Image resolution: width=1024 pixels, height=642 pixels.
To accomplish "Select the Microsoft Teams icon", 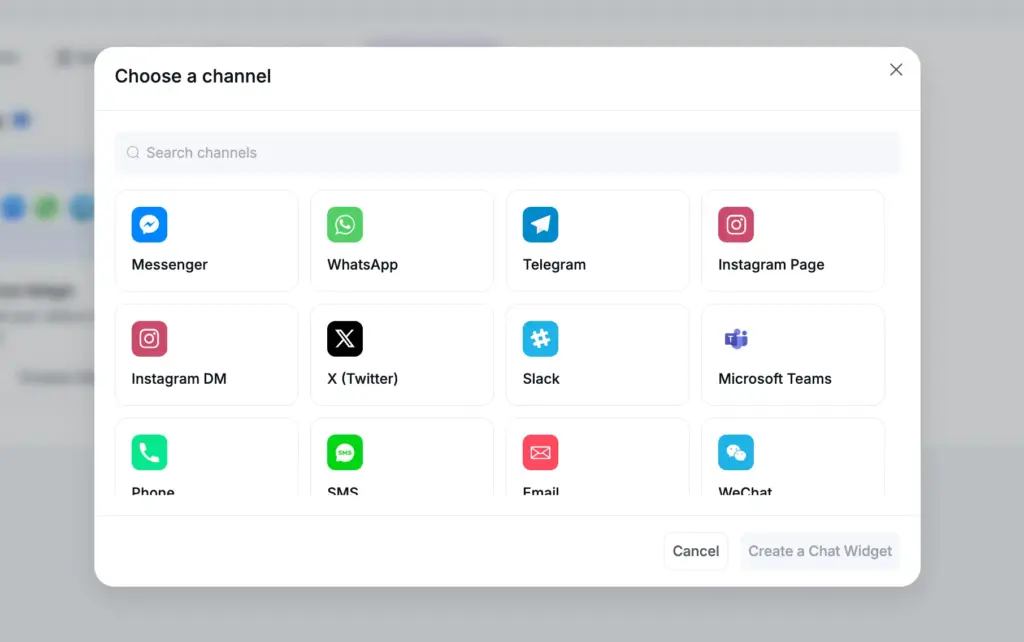I will (736, 338).
